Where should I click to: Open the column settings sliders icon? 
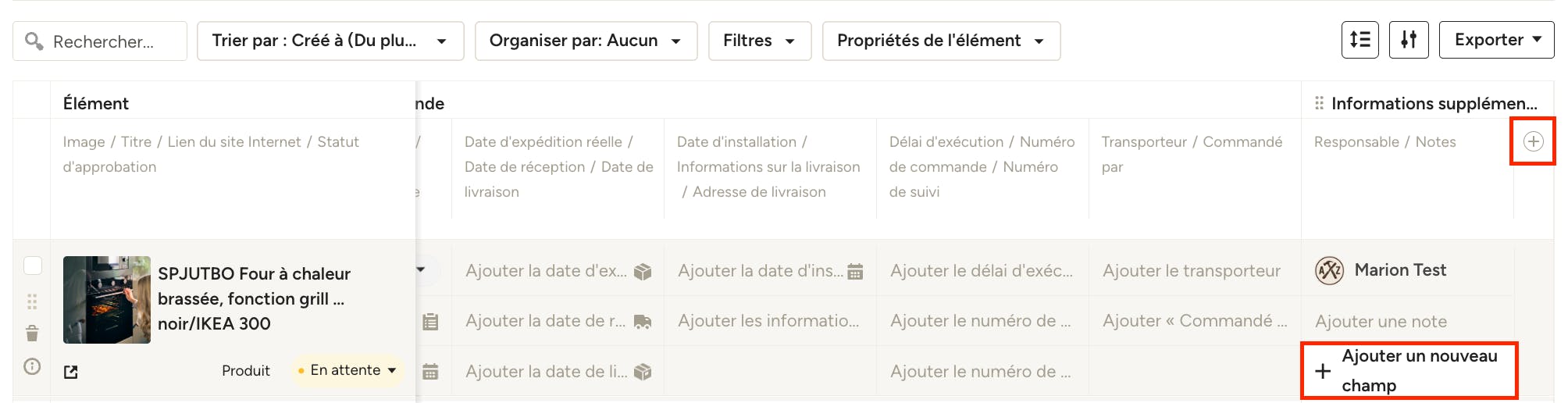coord(1409,40)
